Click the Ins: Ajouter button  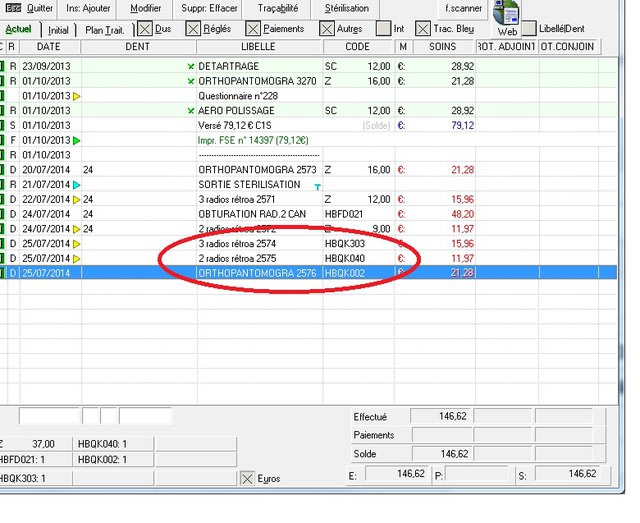(89, 8)
